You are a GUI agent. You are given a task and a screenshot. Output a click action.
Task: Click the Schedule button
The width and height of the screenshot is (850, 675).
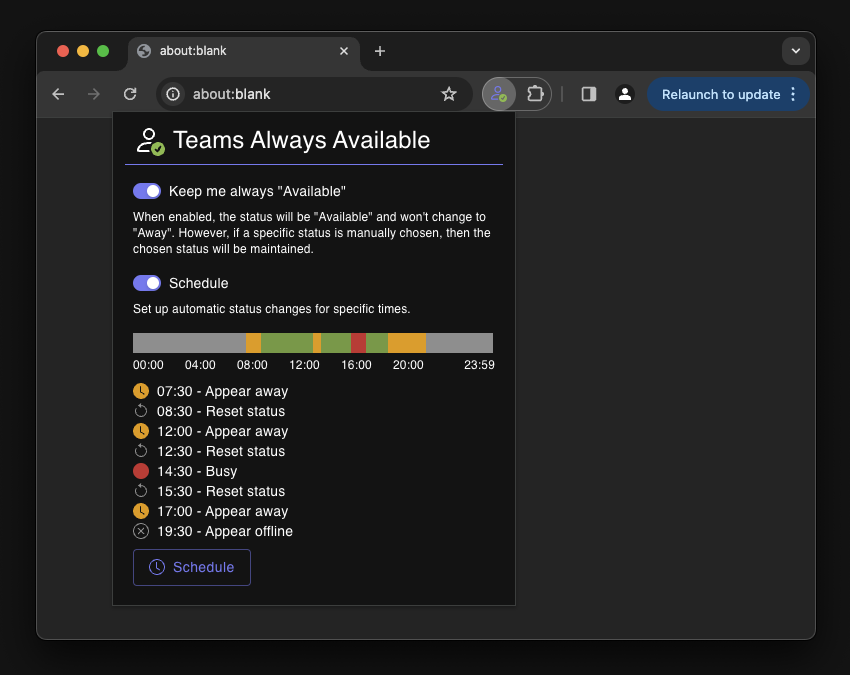(x=192, y=567)
